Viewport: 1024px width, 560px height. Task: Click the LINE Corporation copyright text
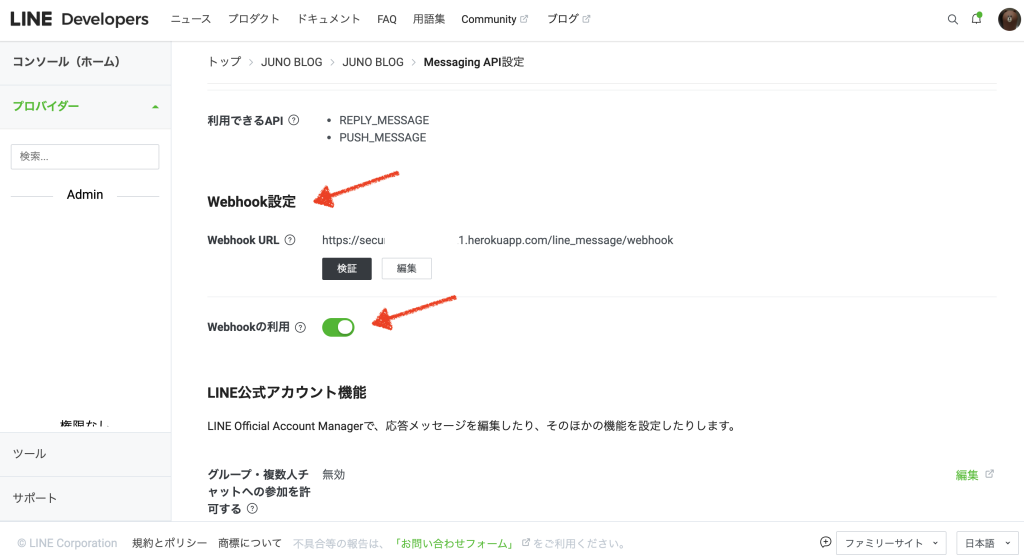(x=67, y=543)
